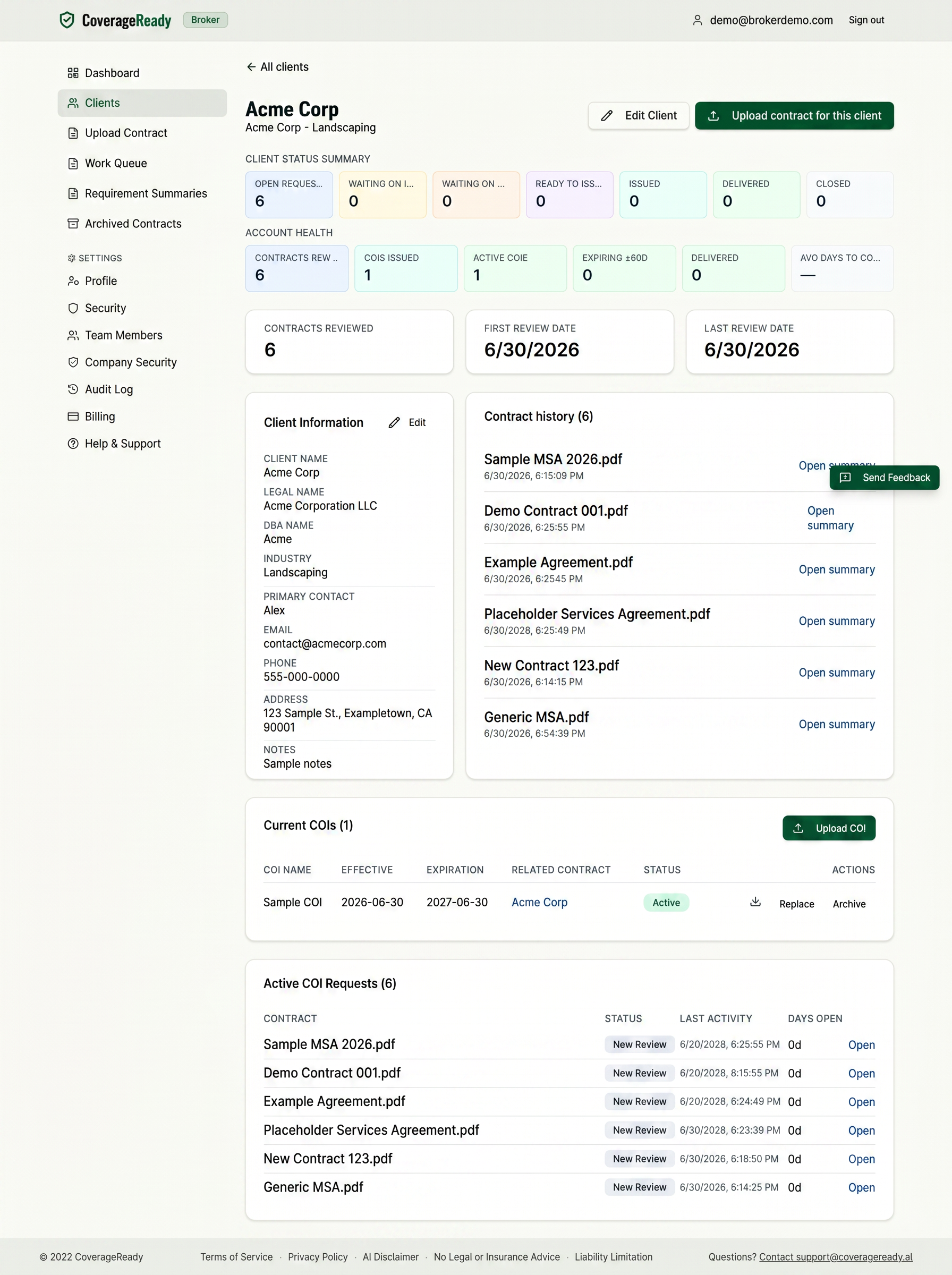Click the back arrow next to All clients
The image size is (952, 1275).
click(x=251, y=67)
